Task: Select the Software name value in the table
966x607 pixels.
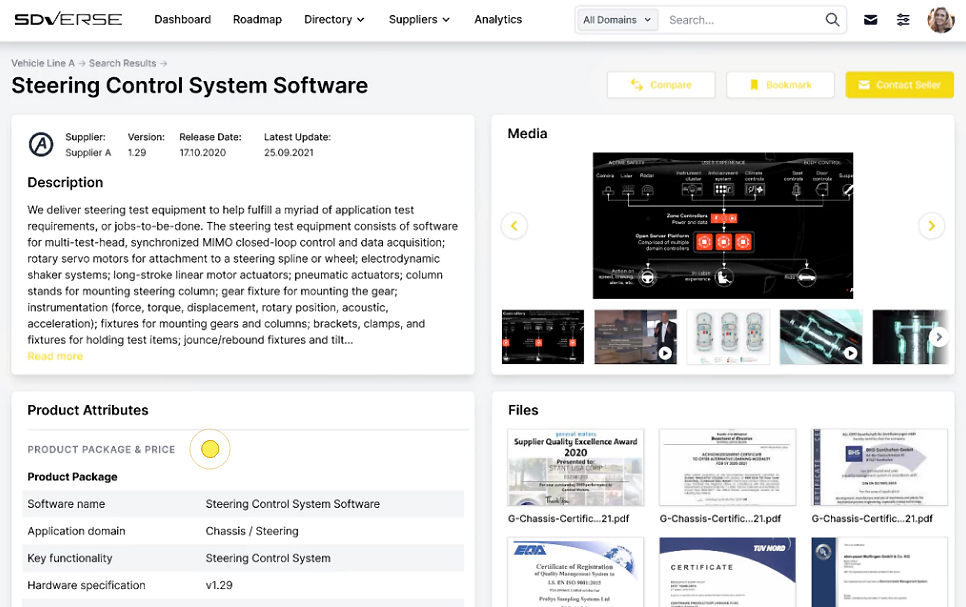Action: [293, 504]
